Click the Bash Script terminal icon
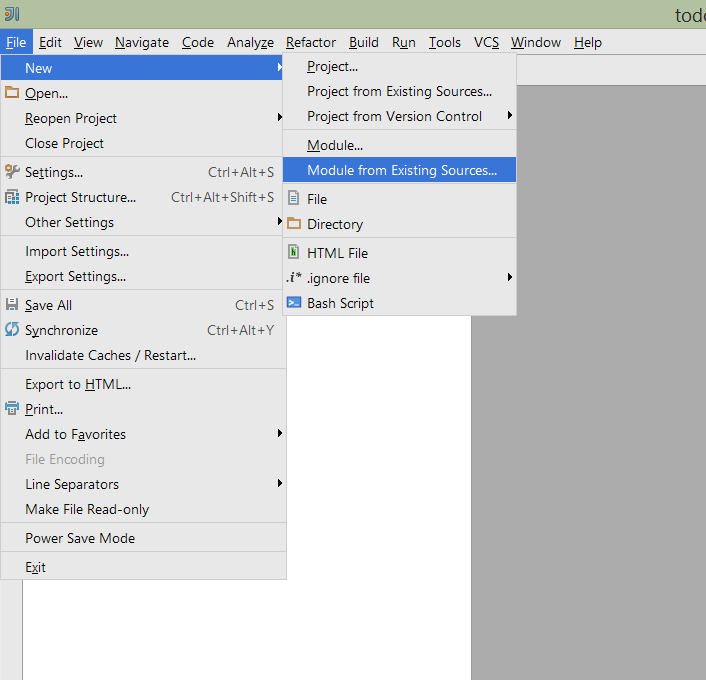Viewport: 706px width, 680px height. click(294, 303)
